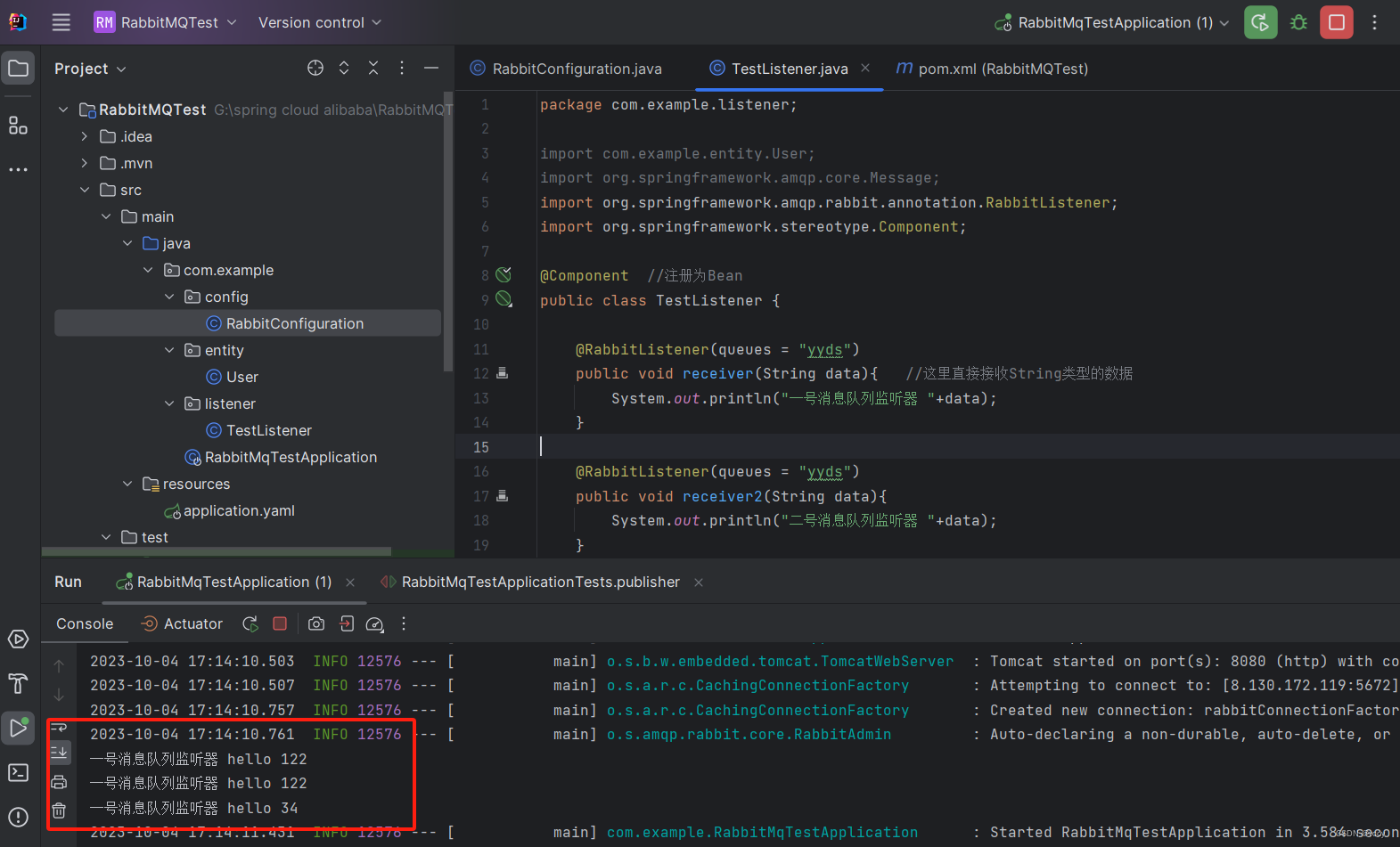Viewport: 1400px width, 847px height.
Task: Print console output icon
Action: 59,782
